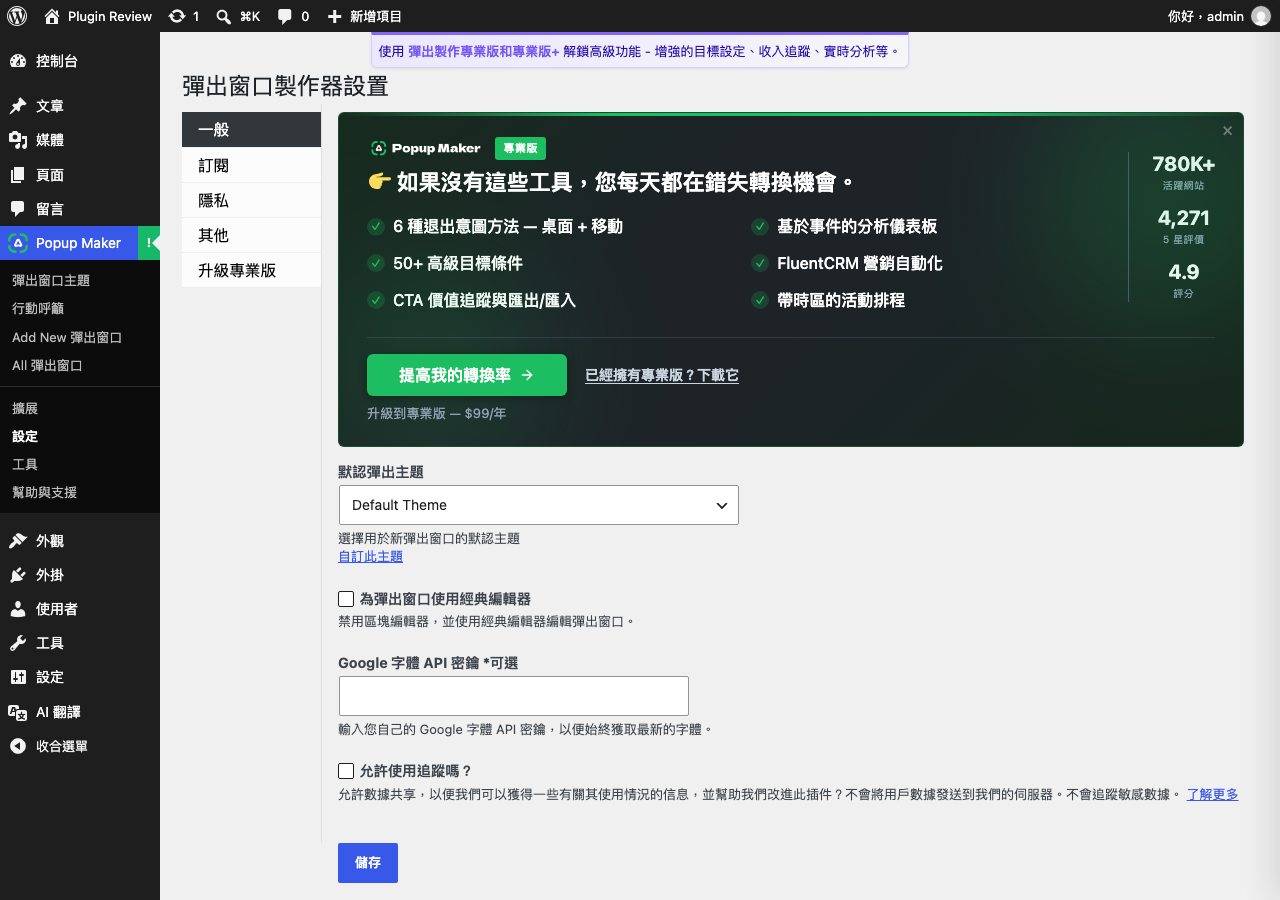Open the 其他 settings tab
This screenshot has width=1280, height=900.
[x=251, y=235]
